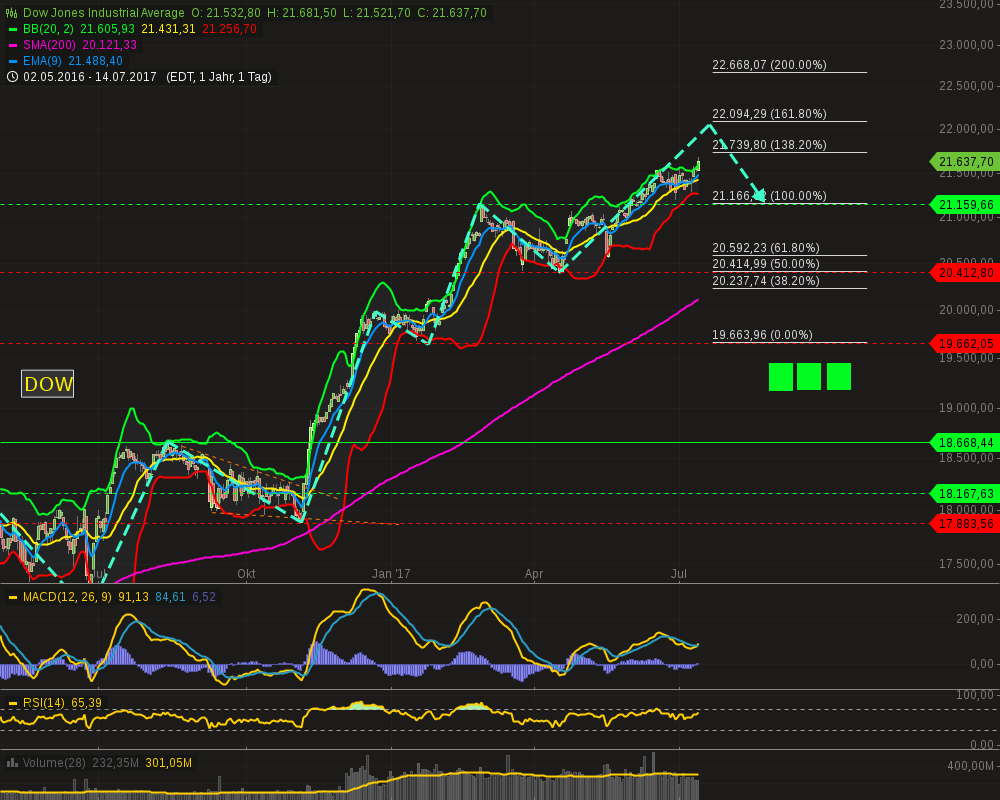Click the MACD(12, 26, 9) indicator label
This screenshot has height=800, width=1000.
tap(67, 597)
